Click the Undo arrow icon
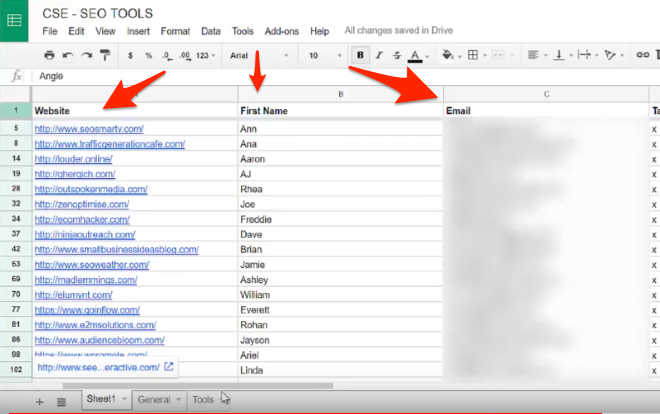Image resolution: width=660 pixels, height=414 pixels. click(68, 55)
